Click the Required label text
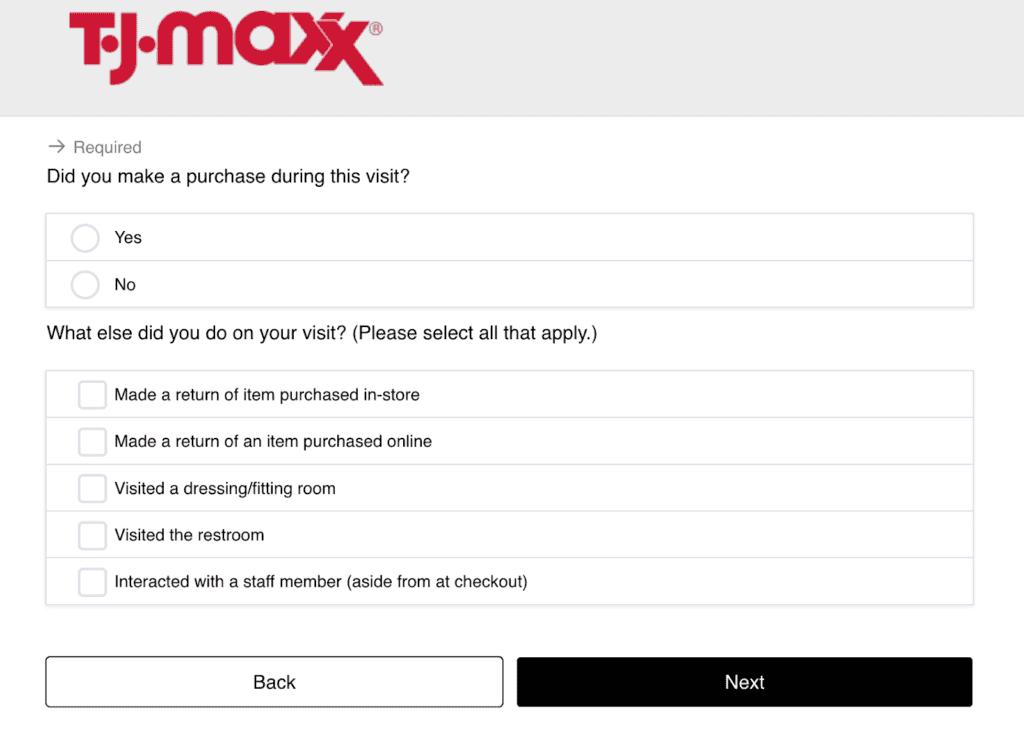This screenshot has width=1024, height=745. click(108, 147)
